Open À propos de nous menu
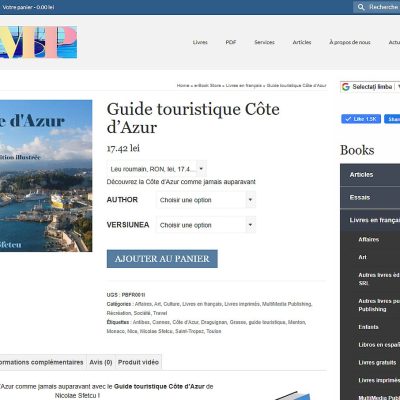400x400 pixels. click(x=350, y=42)
